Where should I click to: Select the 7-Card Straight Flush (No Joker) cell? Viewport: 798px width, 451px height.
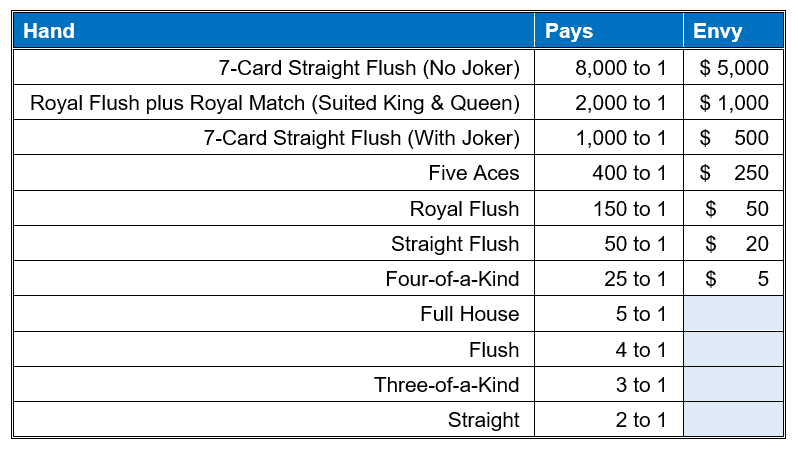[370, 68]
